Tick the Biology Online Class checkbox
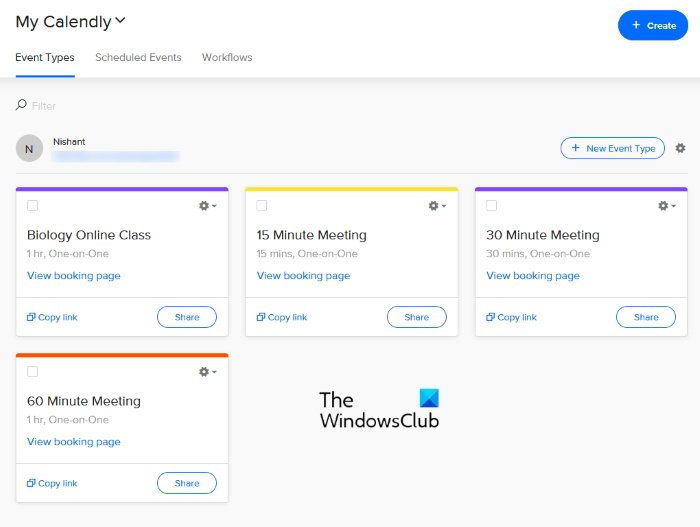700x527 pixels. click(x=33, y=206)
